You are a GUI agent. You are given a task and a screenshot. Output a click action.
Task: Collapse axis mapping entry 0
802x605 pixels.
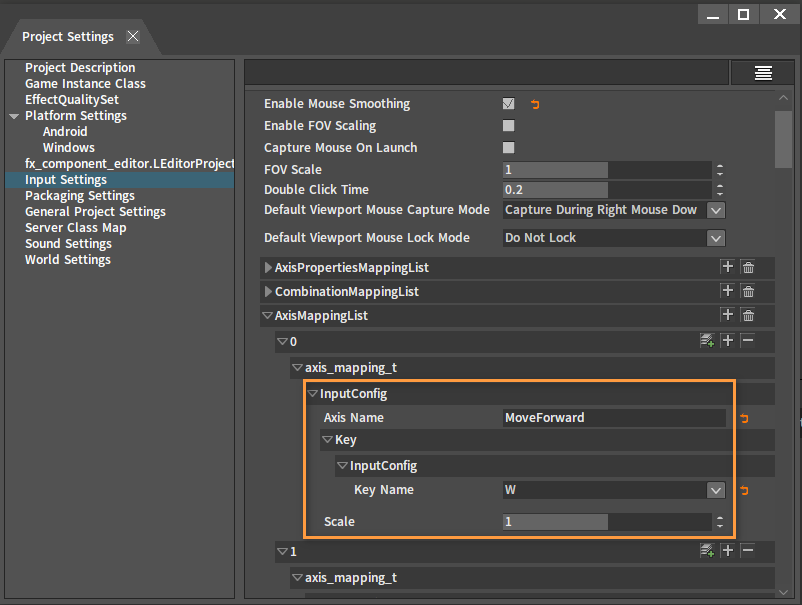coord(282,341)
